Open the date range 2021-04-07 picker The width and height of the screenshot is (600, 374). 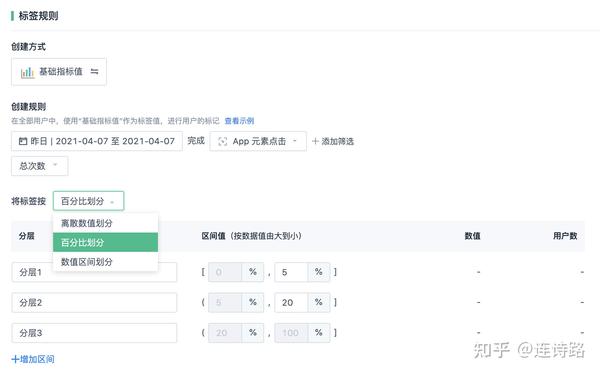coord(97,141)
